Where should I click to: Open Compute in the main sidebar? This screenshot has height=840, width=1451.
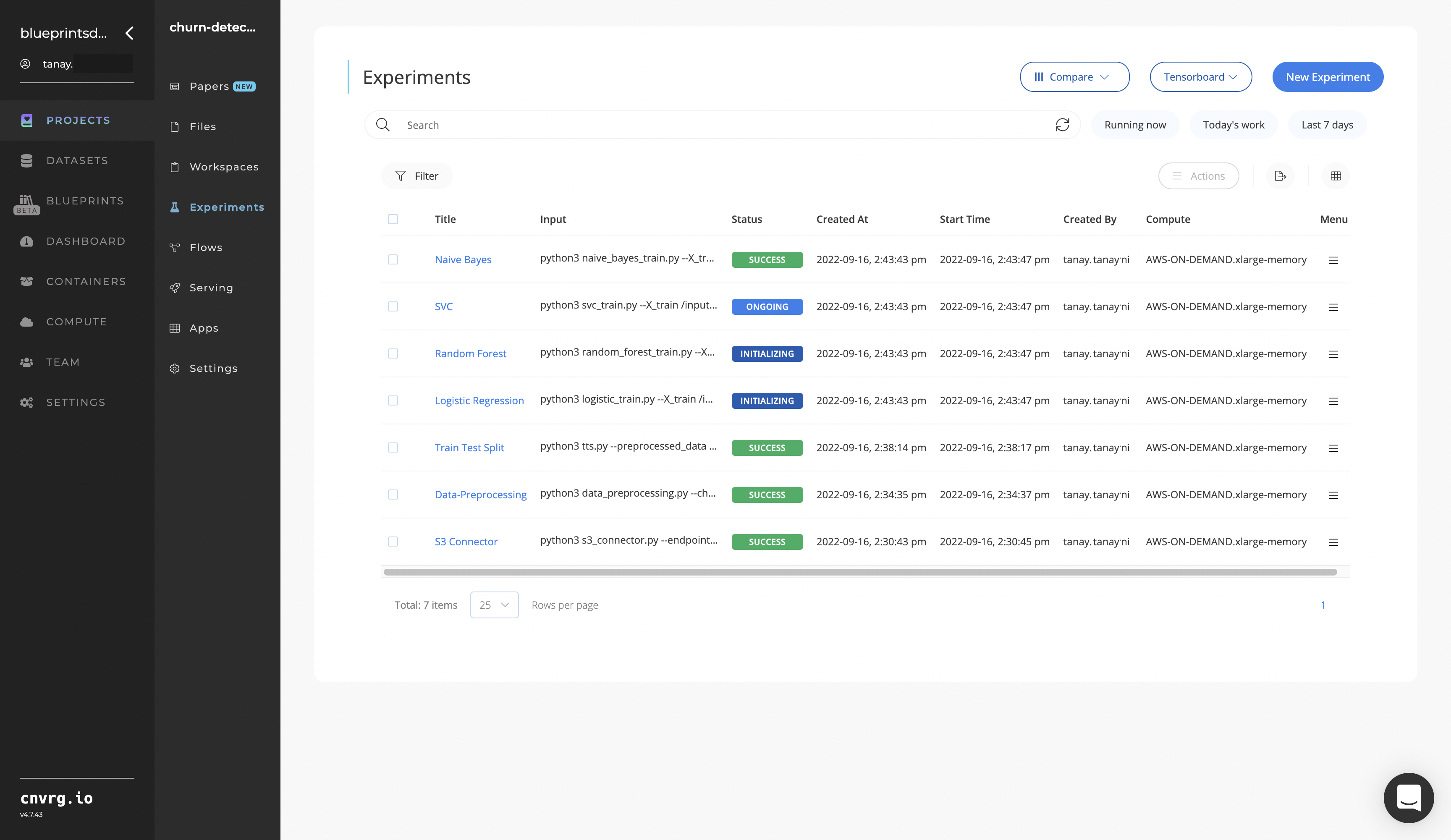tap(77, 322)
